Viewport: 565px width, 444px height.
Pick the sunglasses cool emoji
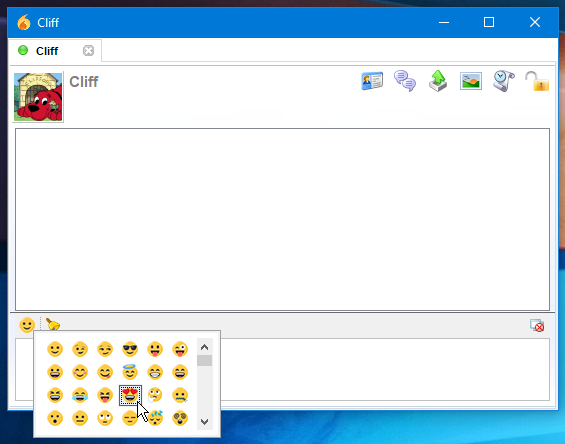click(130, 349)
